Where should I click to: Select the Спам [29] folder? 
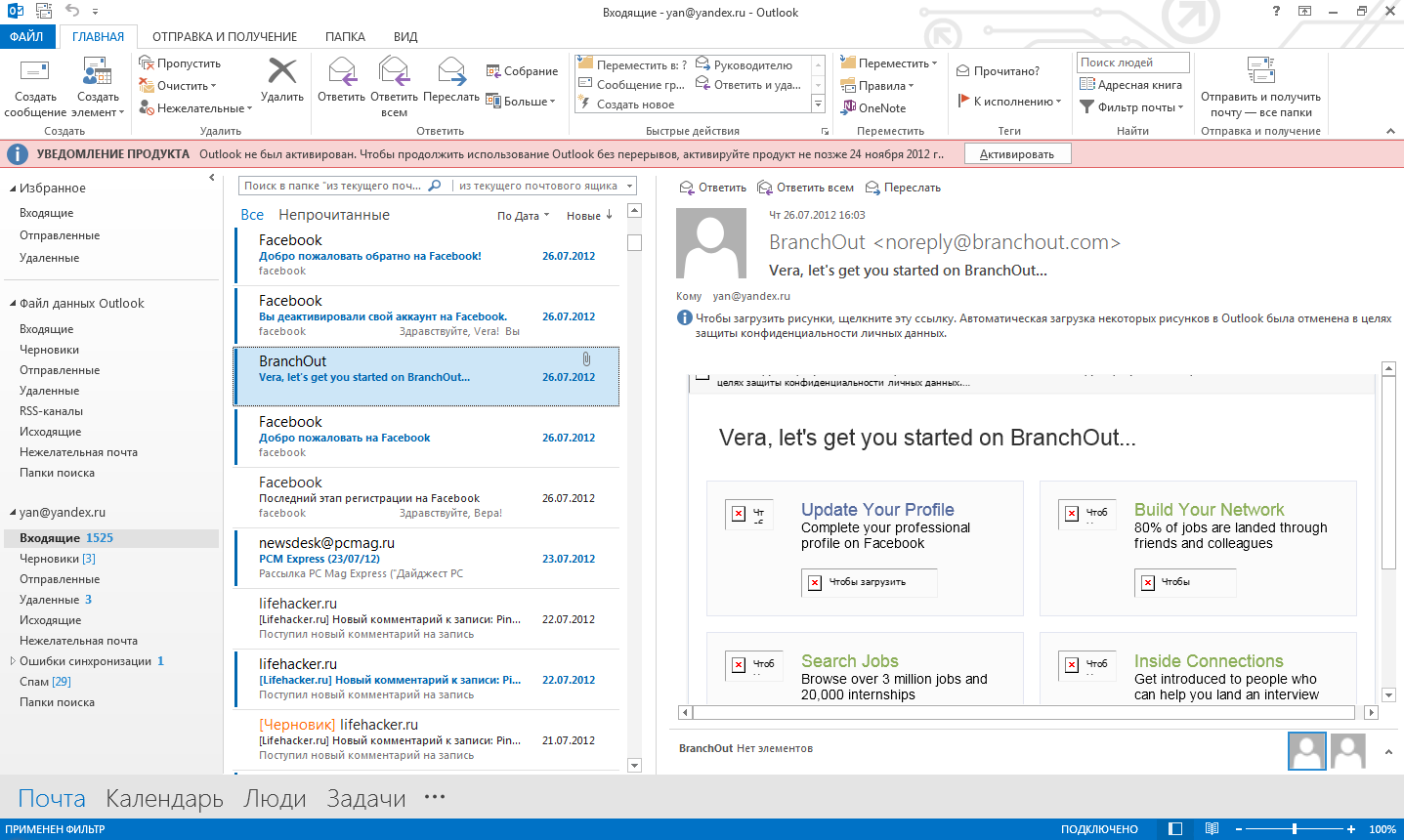coord(45,682)
